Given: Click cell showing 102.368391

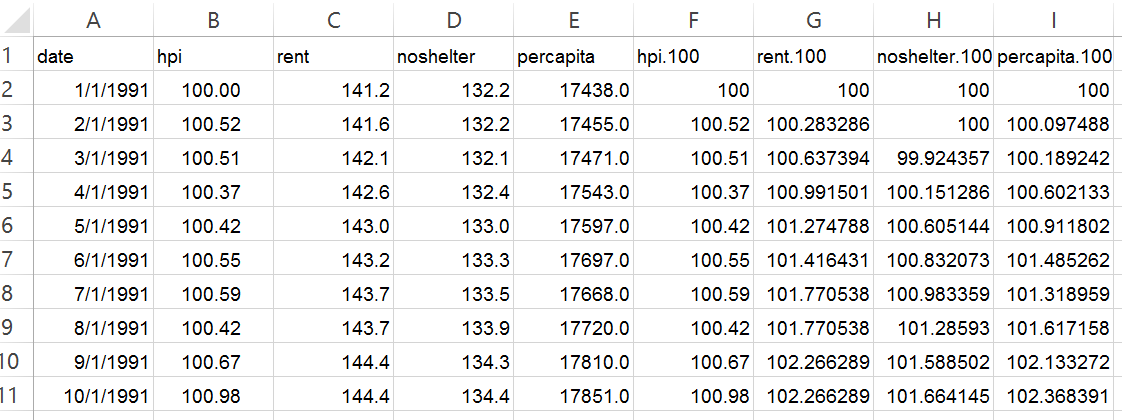Looking at the screenshot, I should point(1053,394).
